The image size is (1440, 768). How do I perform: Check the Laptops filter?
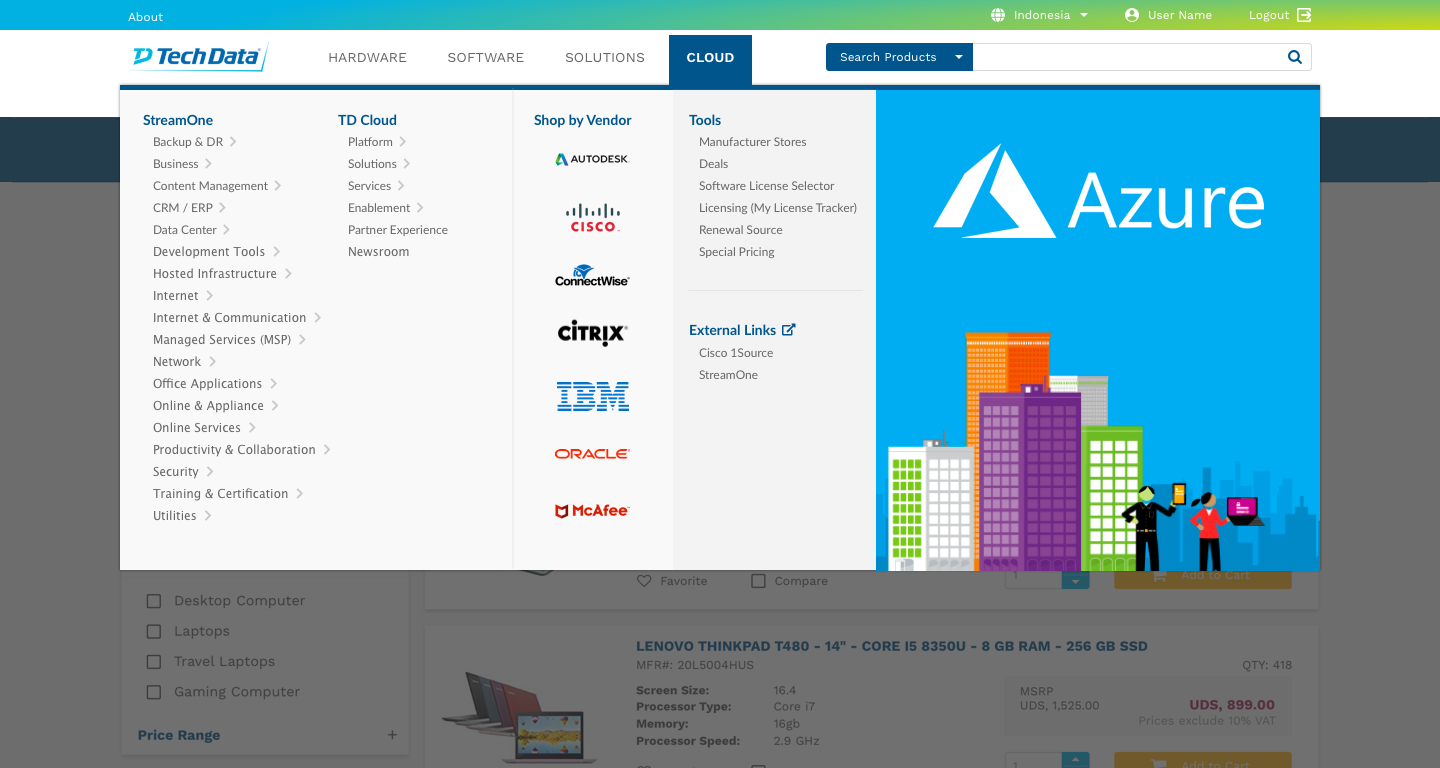[154, 631]
